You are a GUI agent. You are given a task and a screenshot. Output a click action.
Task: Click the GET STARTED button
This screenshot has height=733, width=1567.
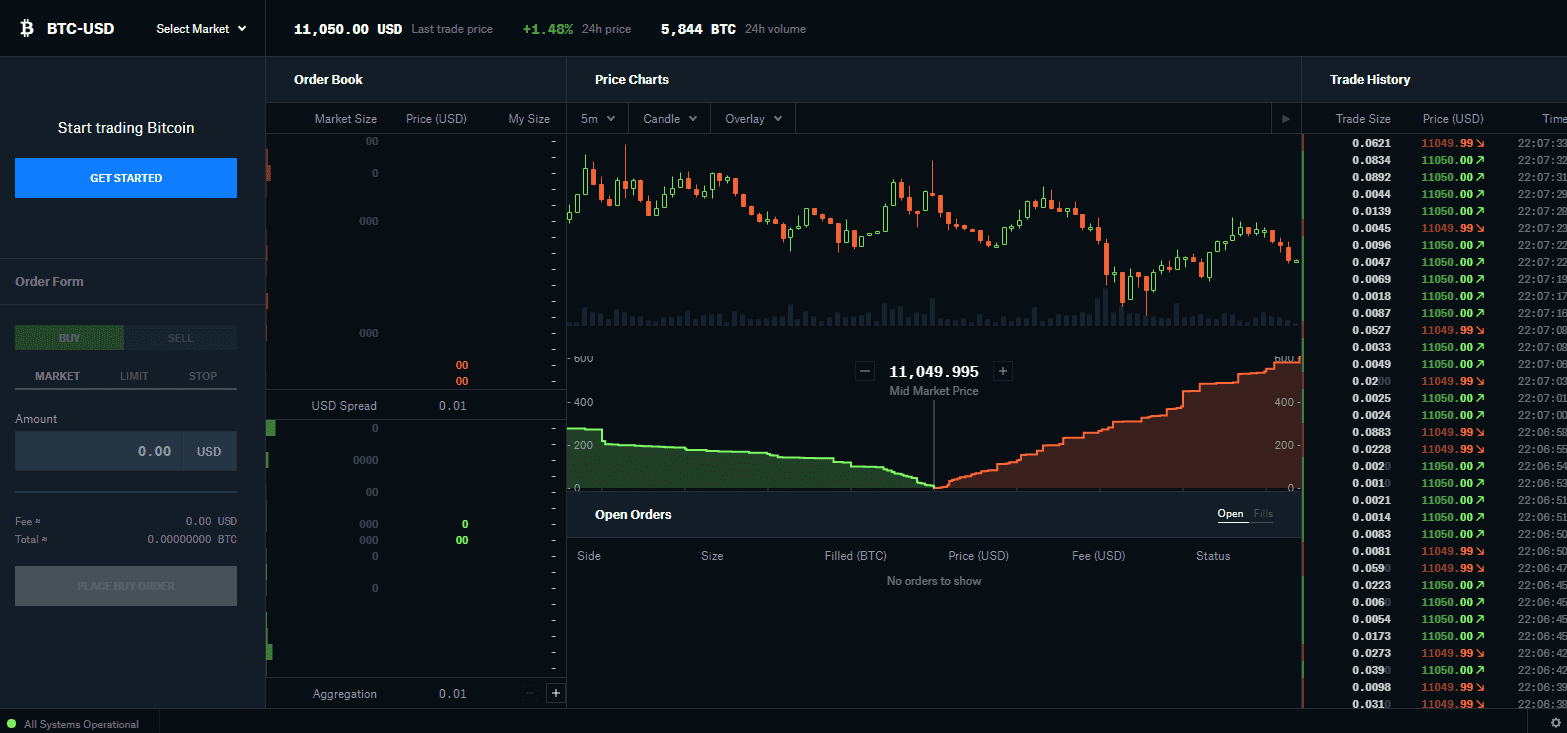125,177
